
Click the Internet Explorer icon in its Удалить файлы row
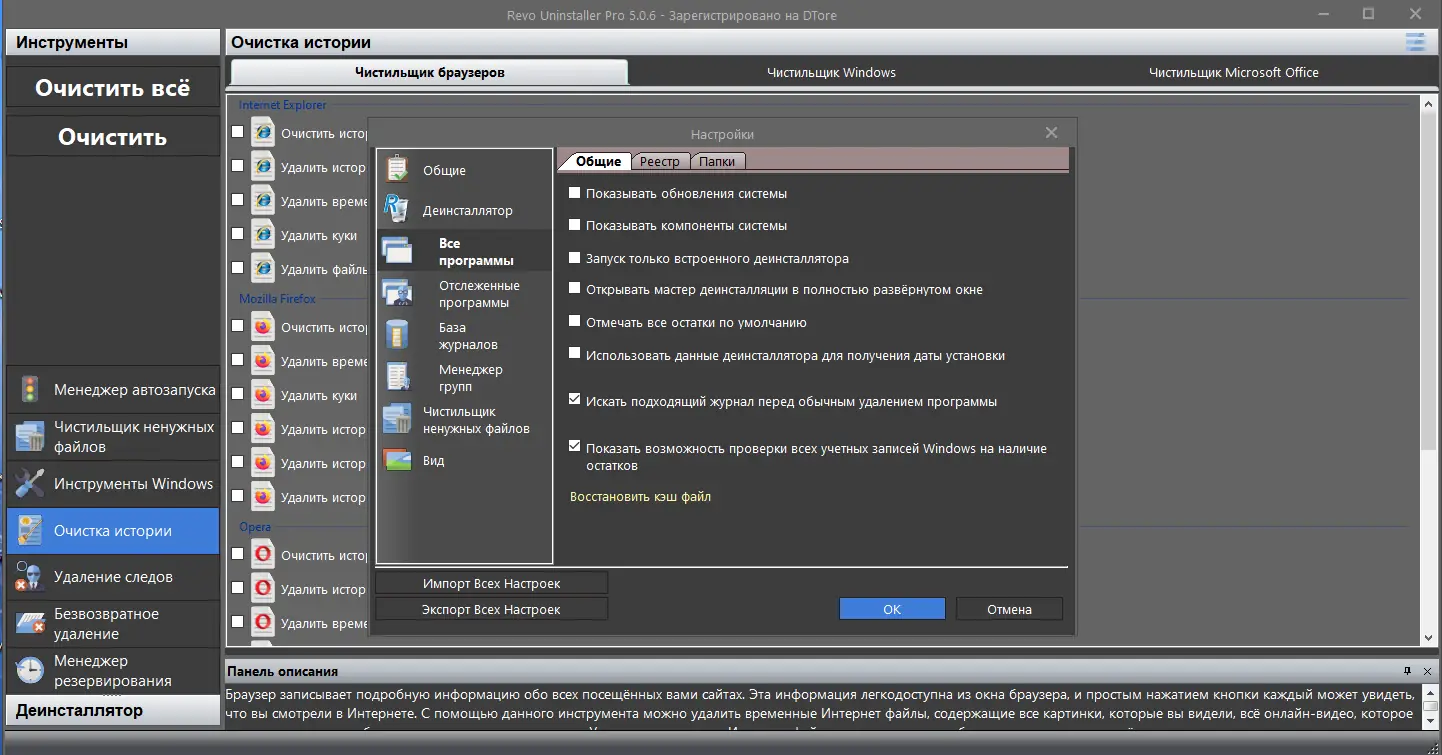[263, 269]
